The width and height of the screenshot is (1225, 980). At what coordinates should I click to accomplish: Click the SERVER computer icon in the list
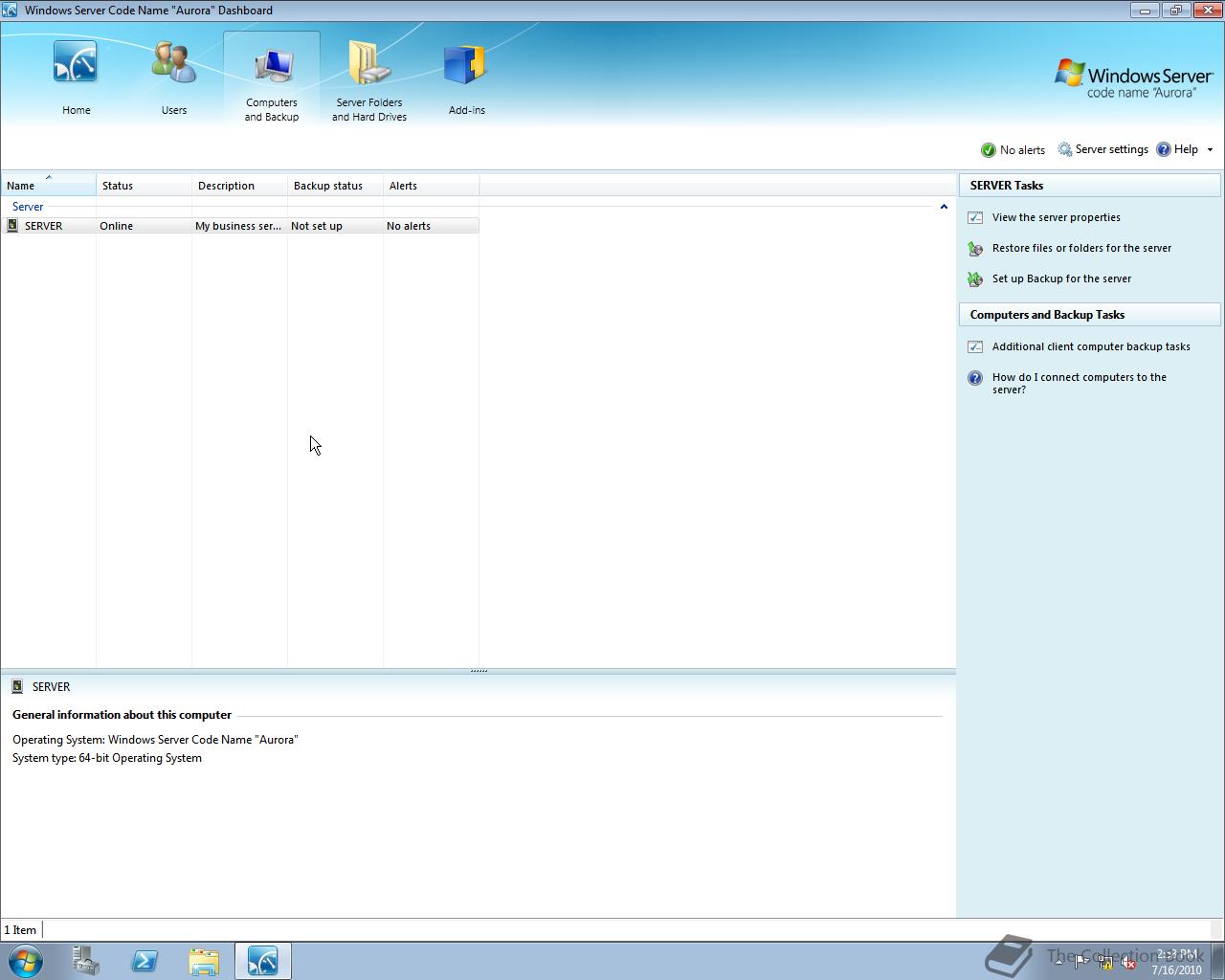[12, 226]
